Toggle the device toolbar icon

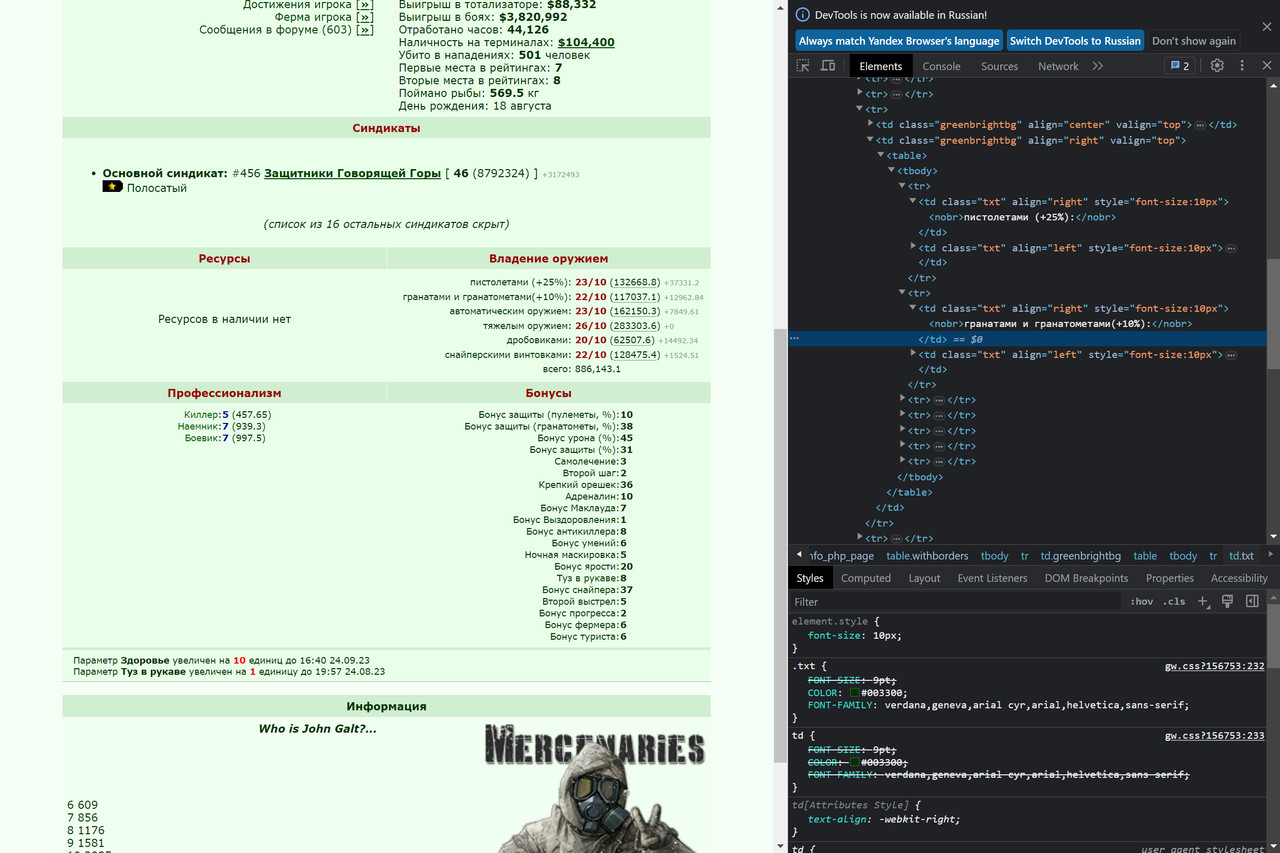point(828,66)
